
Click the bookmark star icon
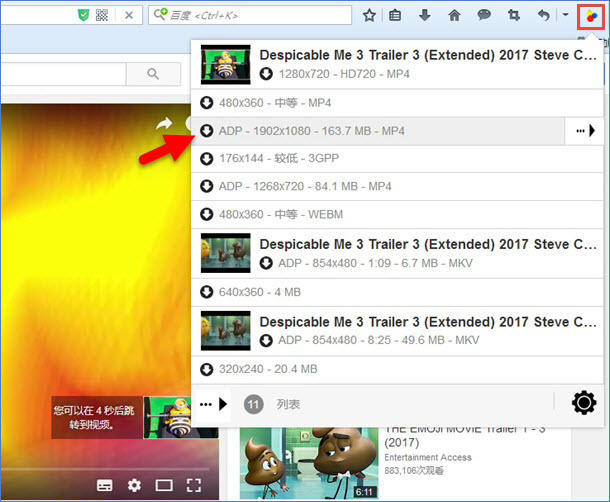369,16
